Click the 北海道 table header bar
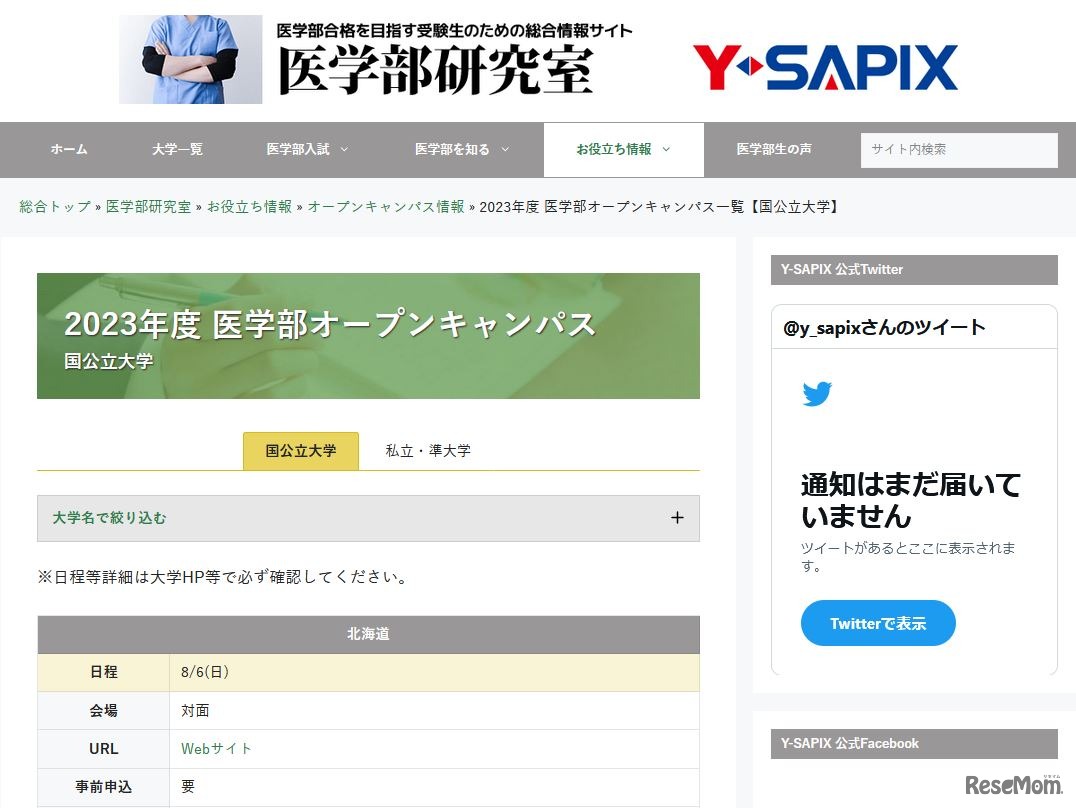The image size is (1076, 808). point(368,634)
